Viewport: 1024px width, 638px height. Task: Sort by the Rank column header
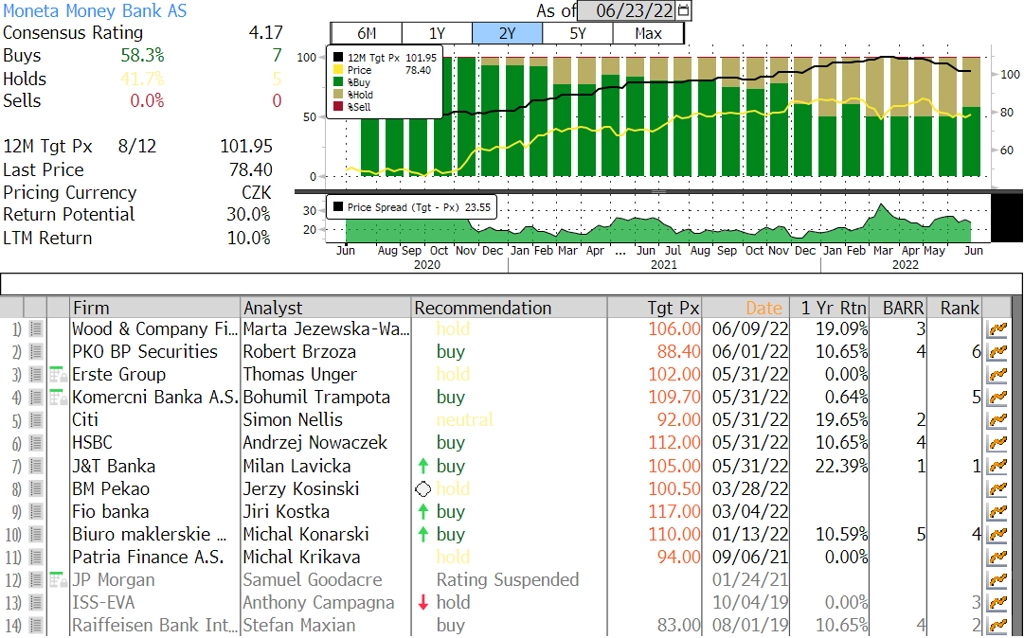(955, 308)
